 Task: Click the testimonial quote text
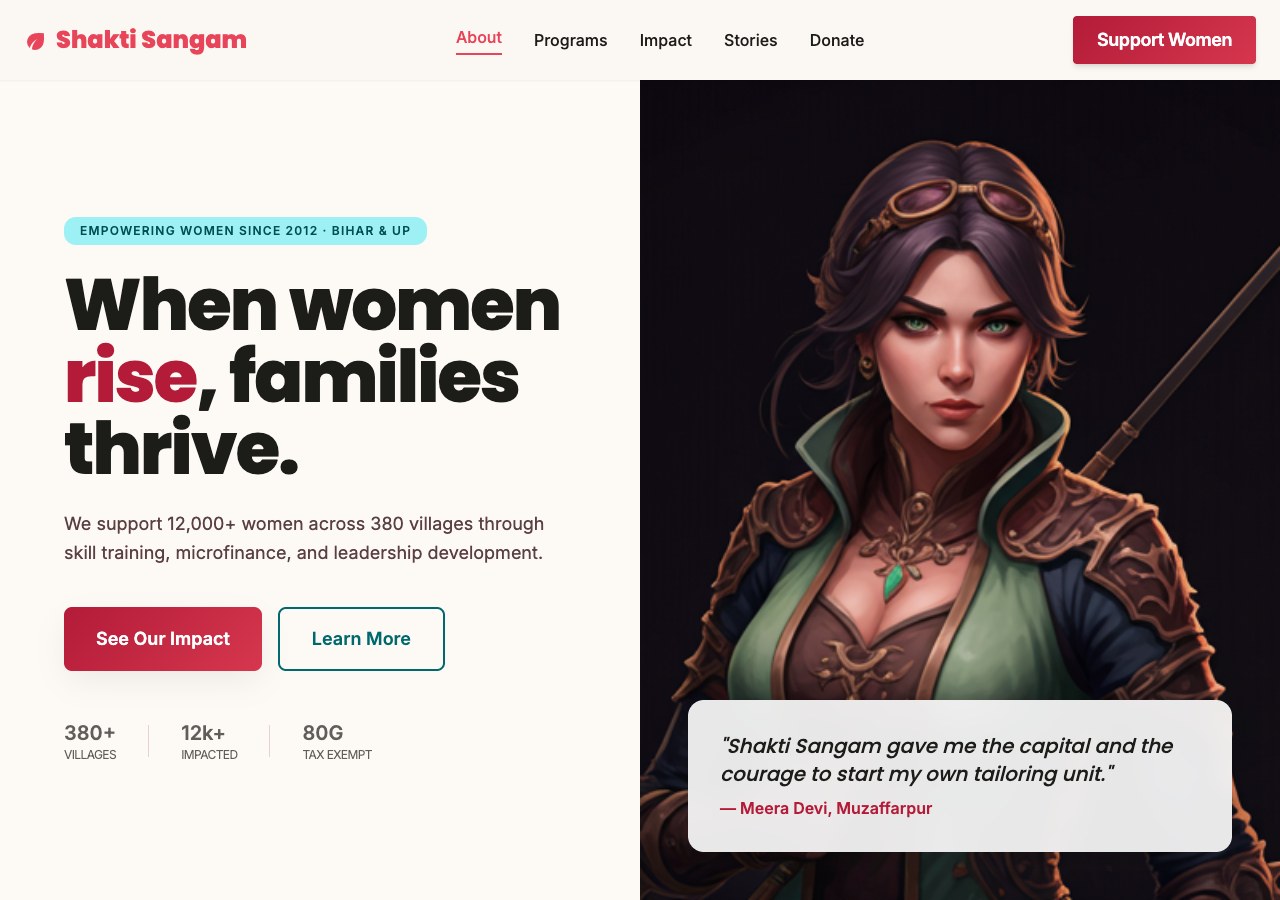tap(946, 759)
